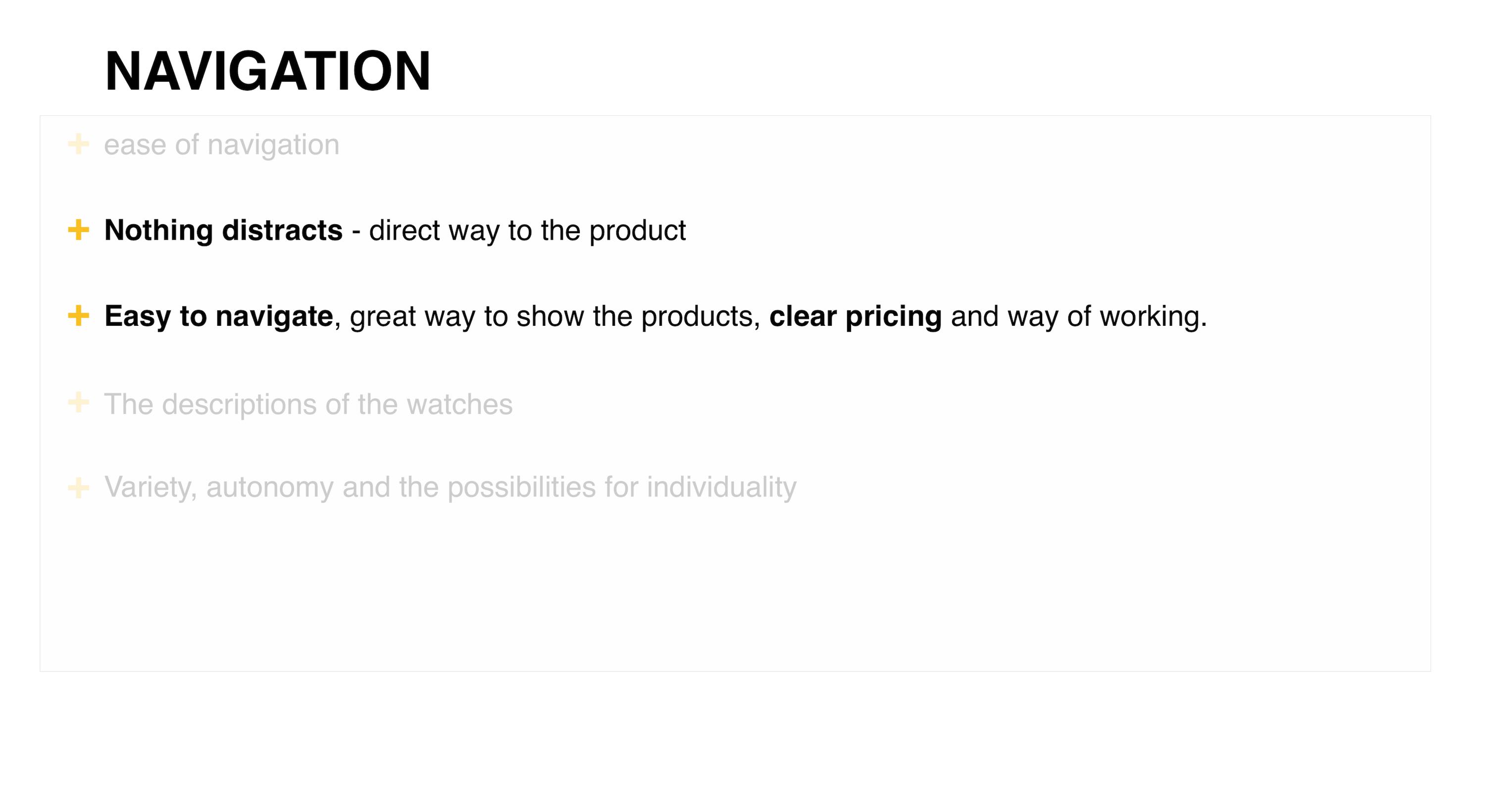
Task: Click the bold "Nothing distracts" text
Action: click(x=223, y=230)
